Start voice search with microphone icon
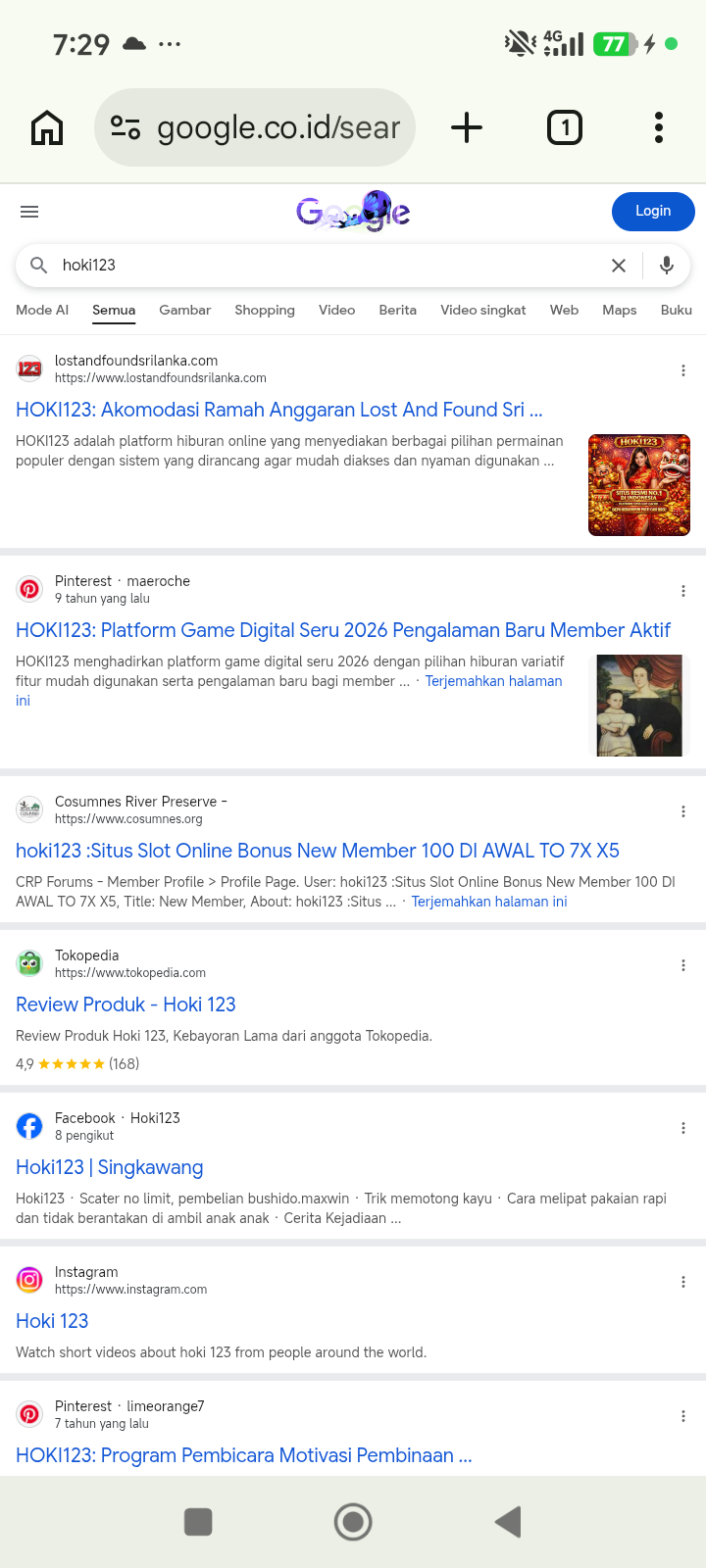The image size is (706, 1568). pyautogui.click(x=667, y=266)
